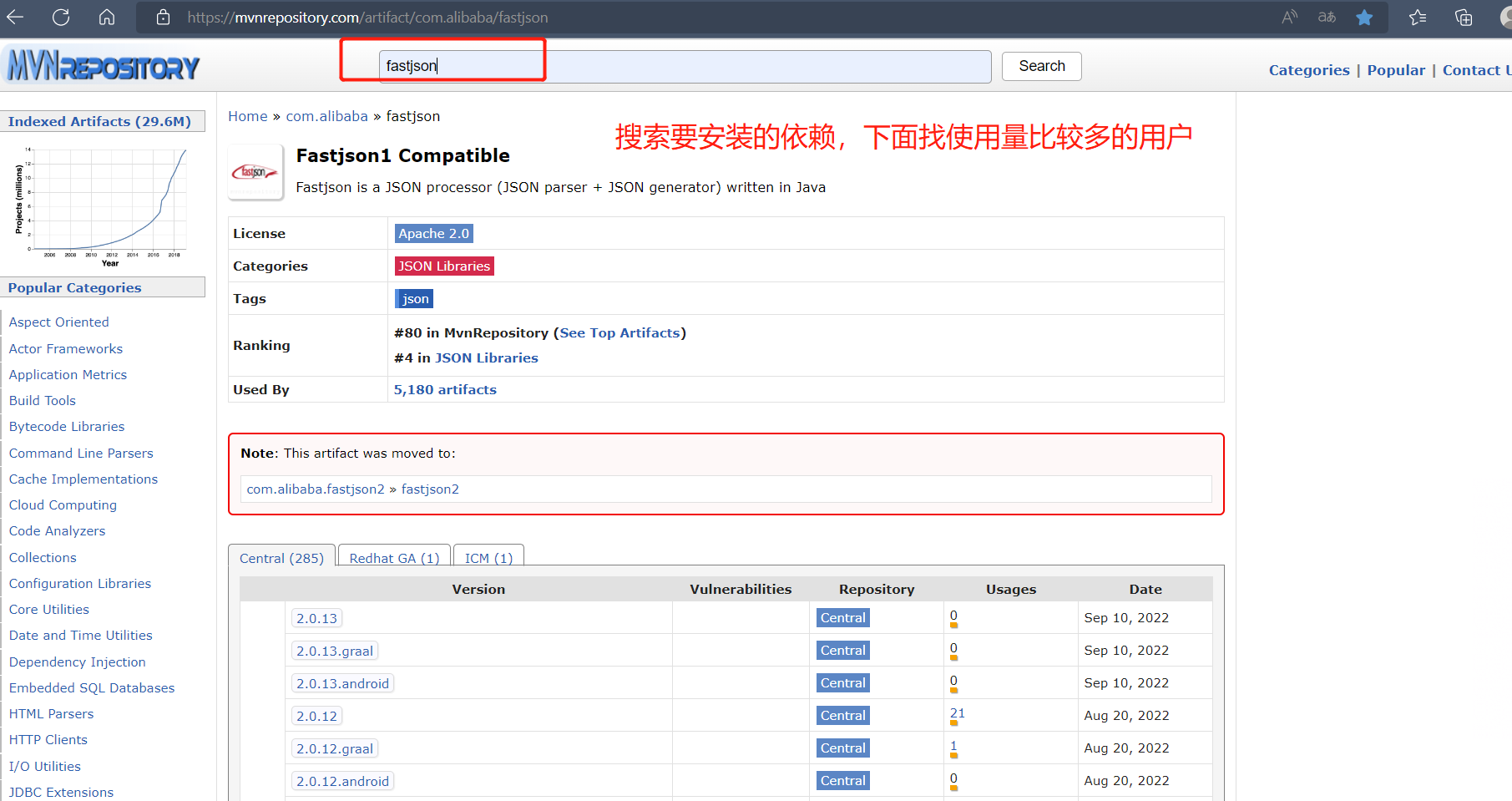Open the I/O Utilities category
The height and width of the screenshot is (801, 1512).
(45, 766)
